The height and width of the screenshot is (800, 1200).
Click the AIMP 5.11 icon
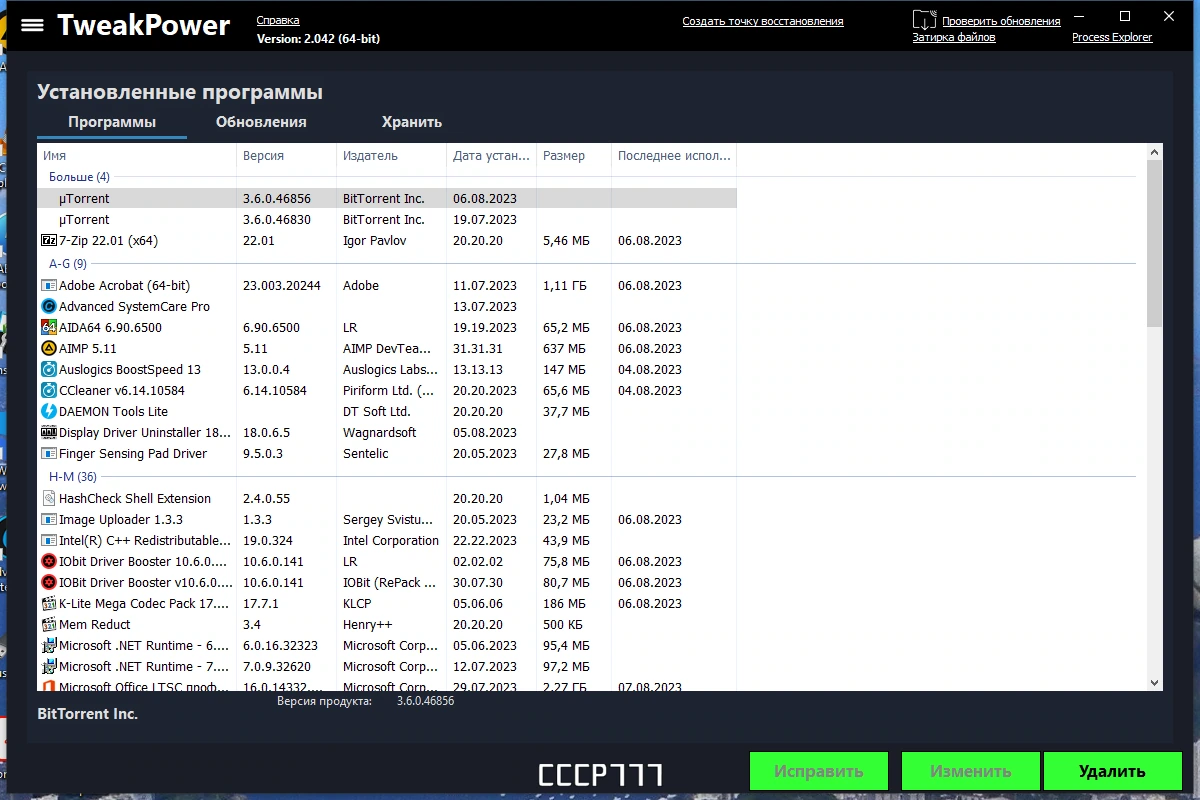pos(49,349)
